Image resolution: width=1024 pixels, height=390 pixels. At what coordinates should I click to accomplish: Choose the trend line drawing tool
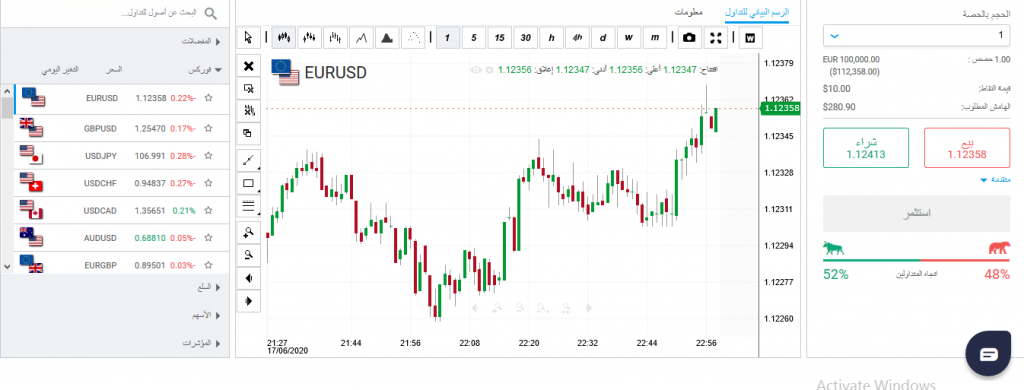click(248, 159)
